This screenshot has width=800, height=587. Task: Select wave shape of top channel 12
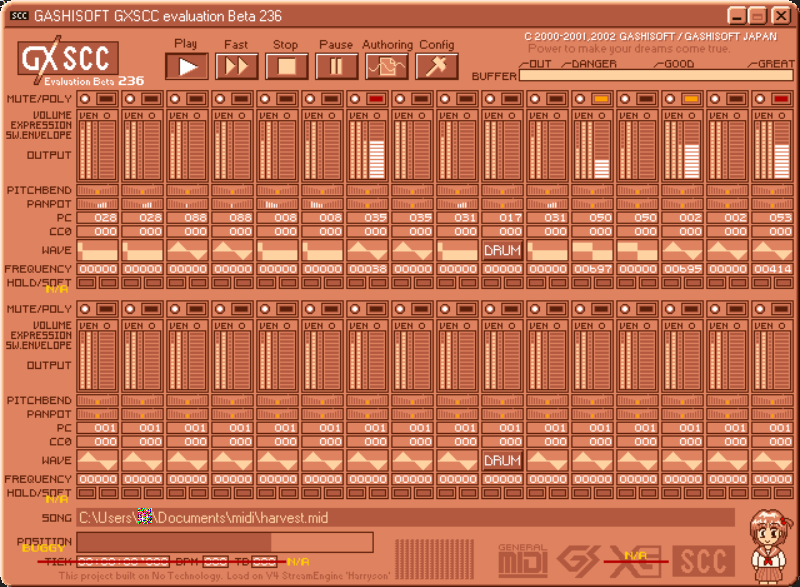tap(592, 250)
